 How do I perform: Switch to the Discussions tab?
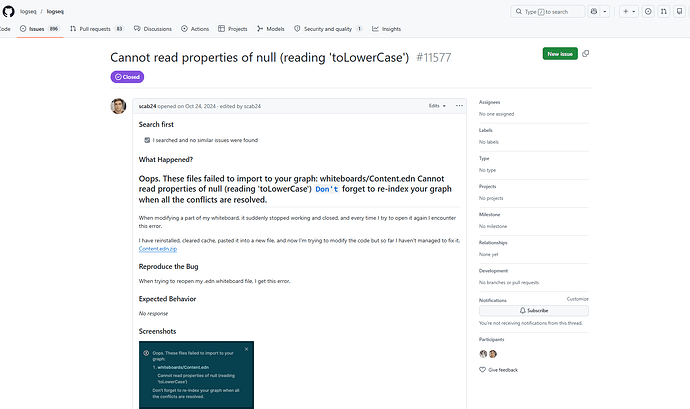[153, 29]
